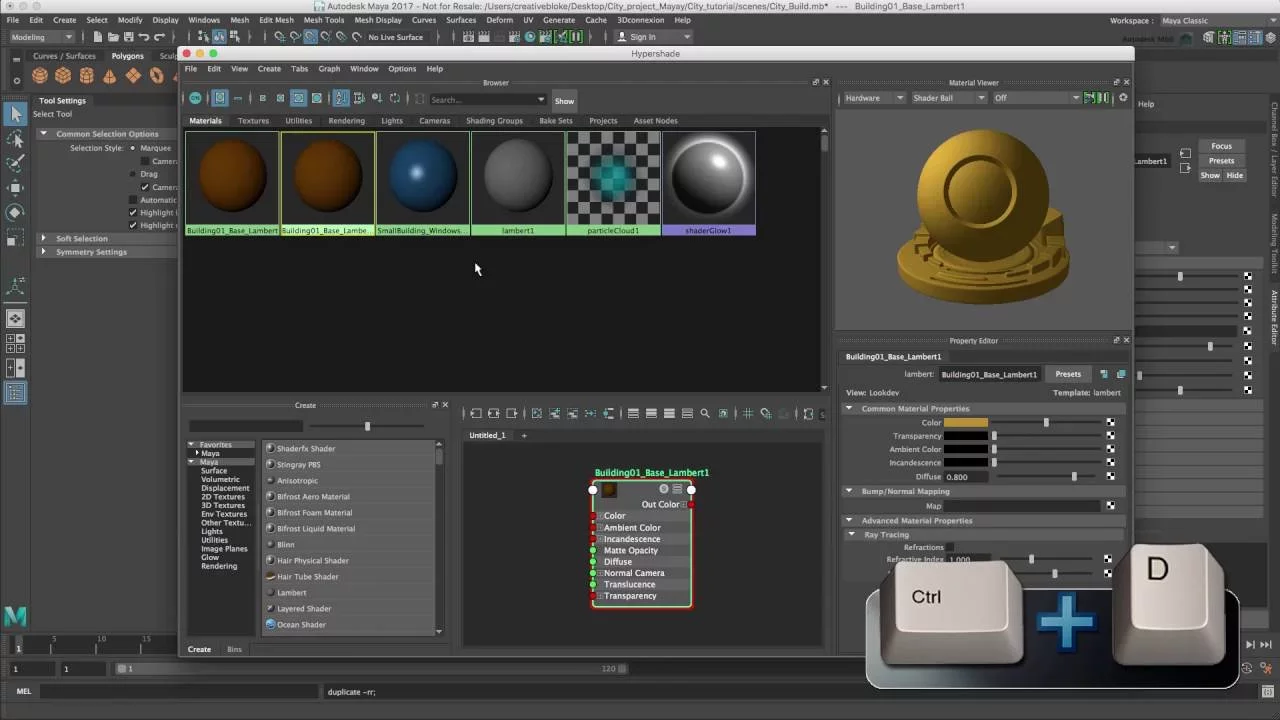Select the shaderGlow1 material thumbnail
1280x720 pixels.
[708, 183]
